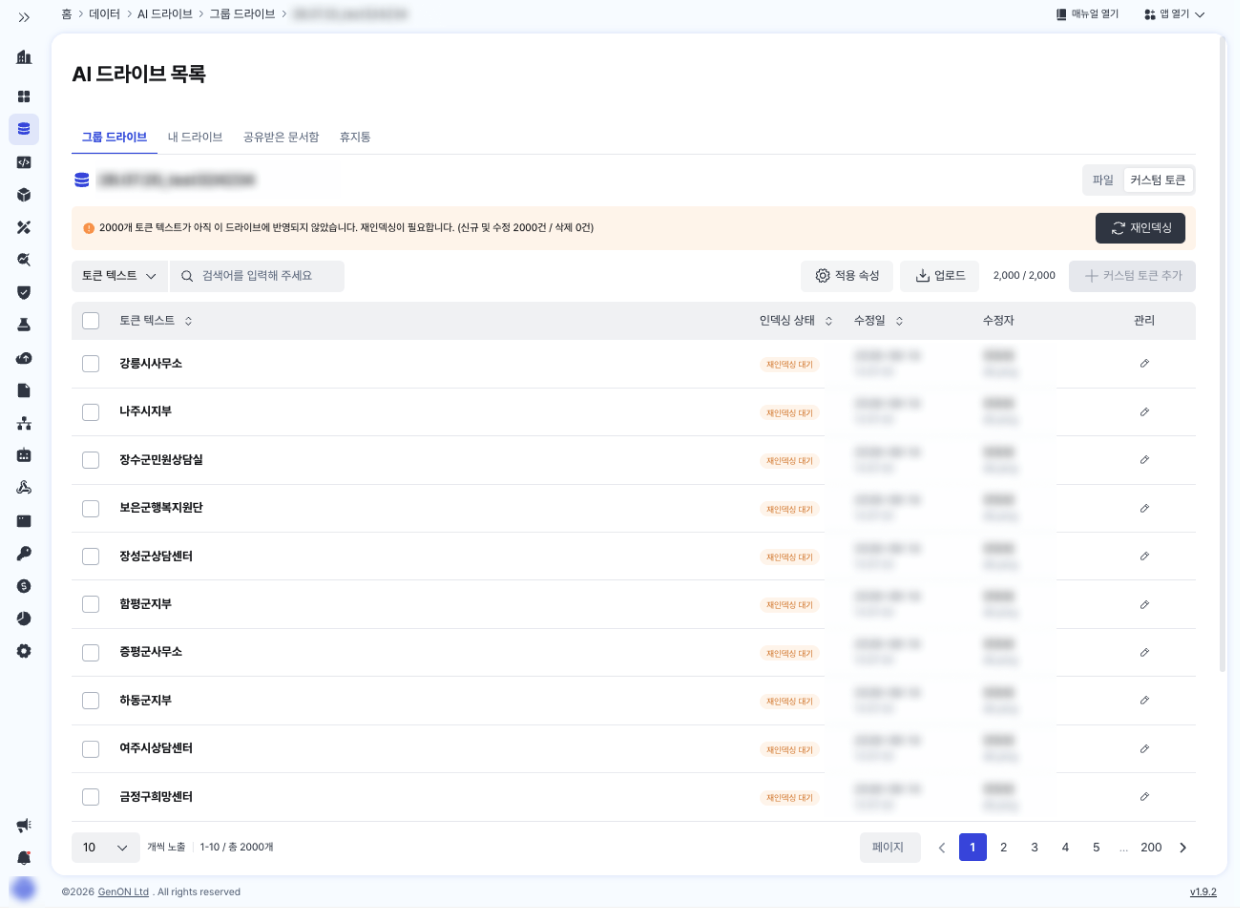Screen dimensions: 1240x908
Task: Open the GenON Ltd footer link
Action: [x=123, y=892]
